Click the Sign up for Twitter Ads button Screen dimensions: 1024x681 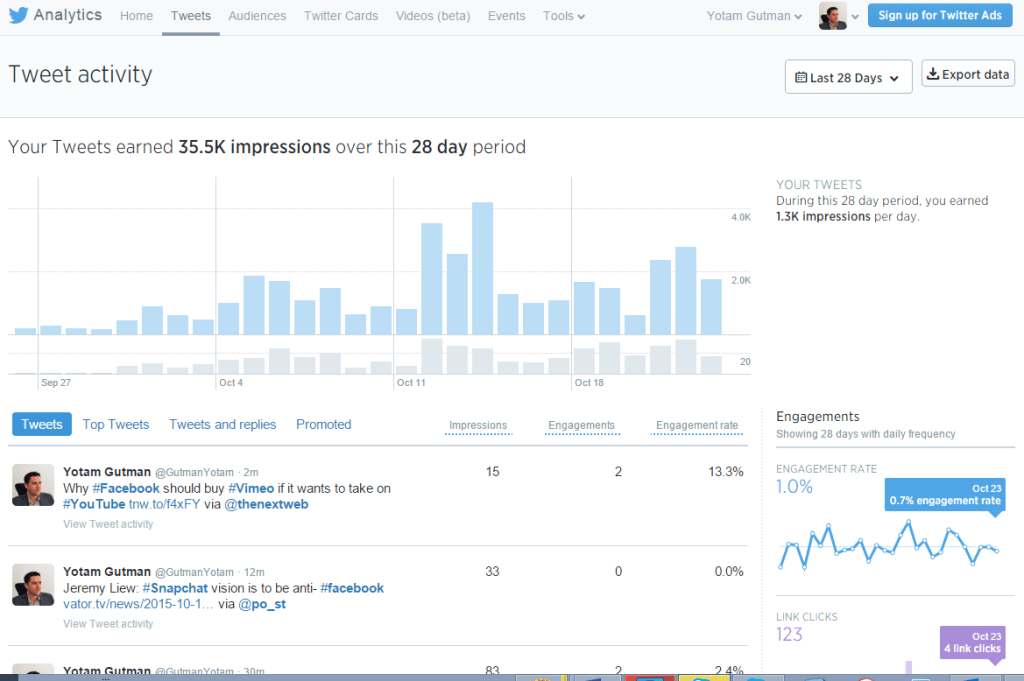(x=939, y=15)
